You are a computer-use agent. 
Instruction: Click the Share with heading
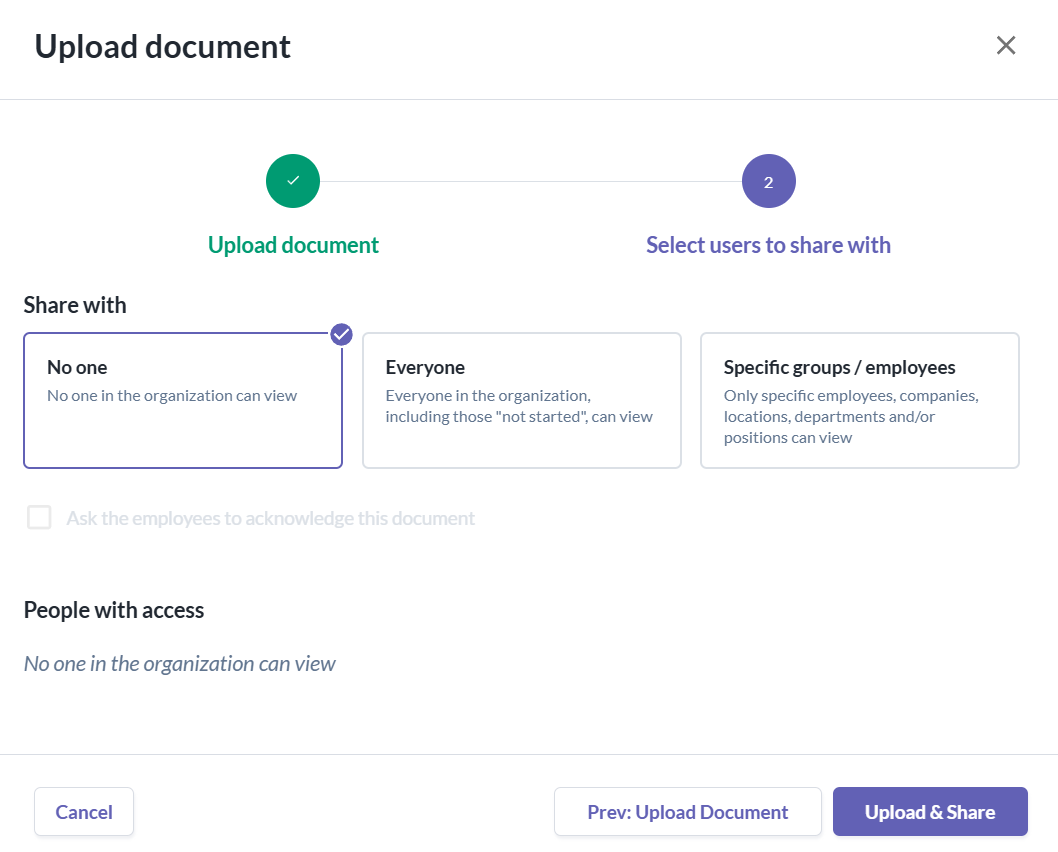pos(75,305)
